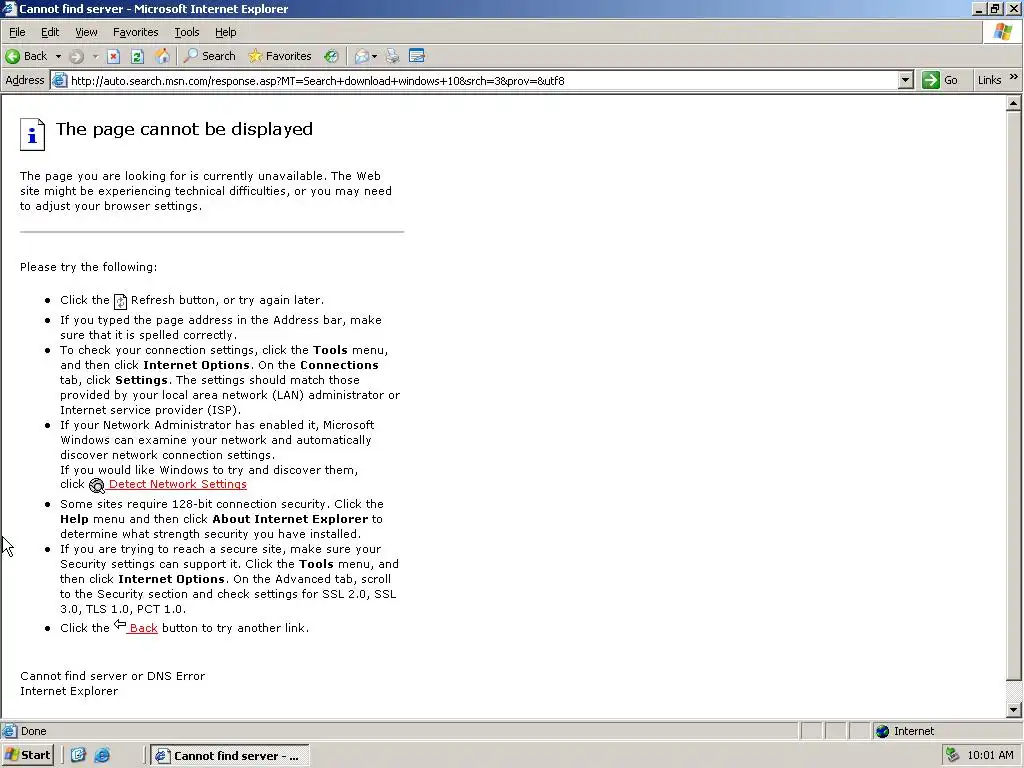Click the scrollbar down arrow
This screenshot has width=1024, height=768.
point(1014,710)
